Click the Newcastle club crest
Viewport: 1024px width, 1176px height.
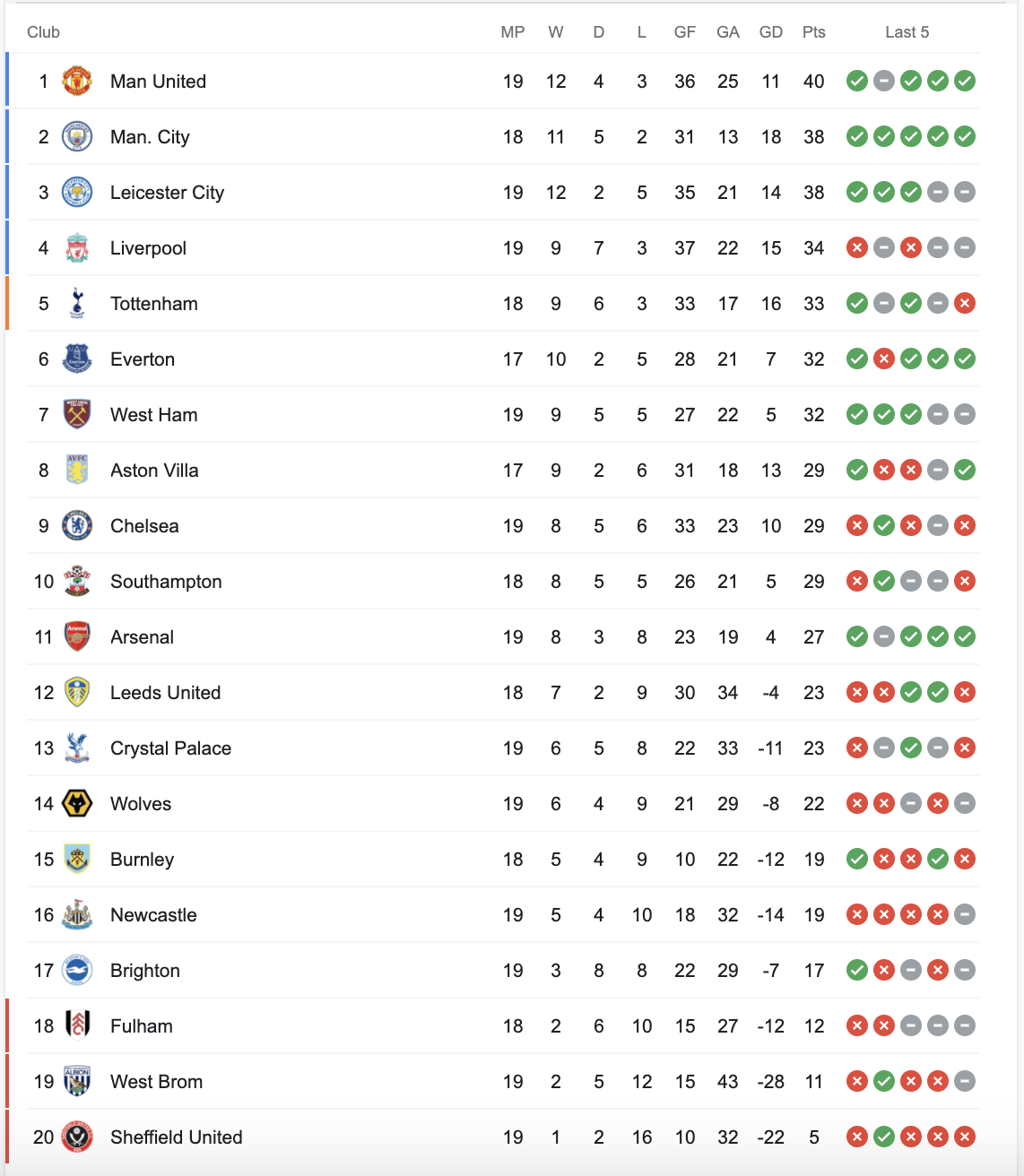click(77, 914)
